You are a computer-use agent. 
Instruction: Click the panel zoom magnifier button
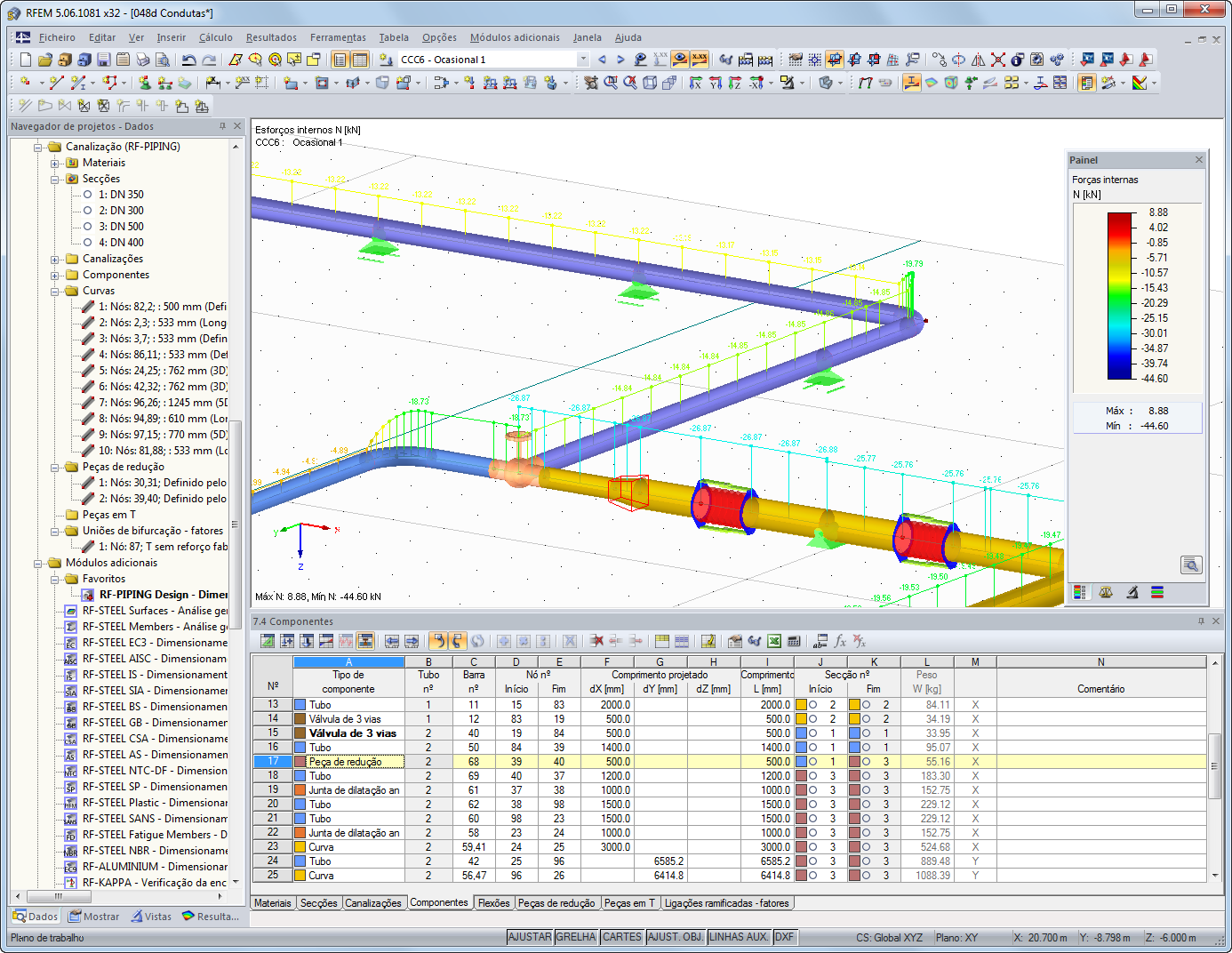tap(1191, 565)
